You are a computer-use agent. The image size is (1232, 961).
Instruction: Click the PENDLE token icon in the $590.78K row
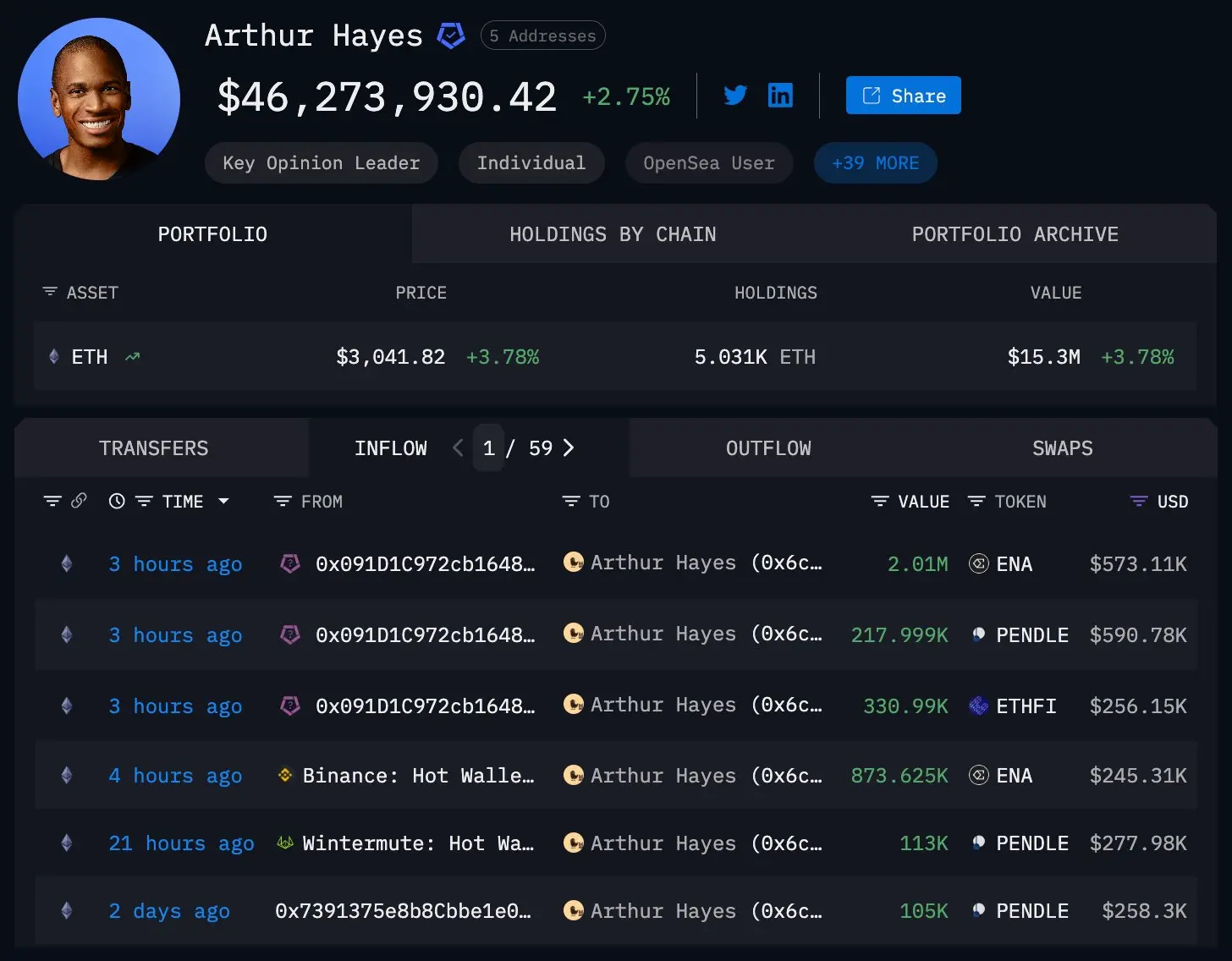coord(979,634)
